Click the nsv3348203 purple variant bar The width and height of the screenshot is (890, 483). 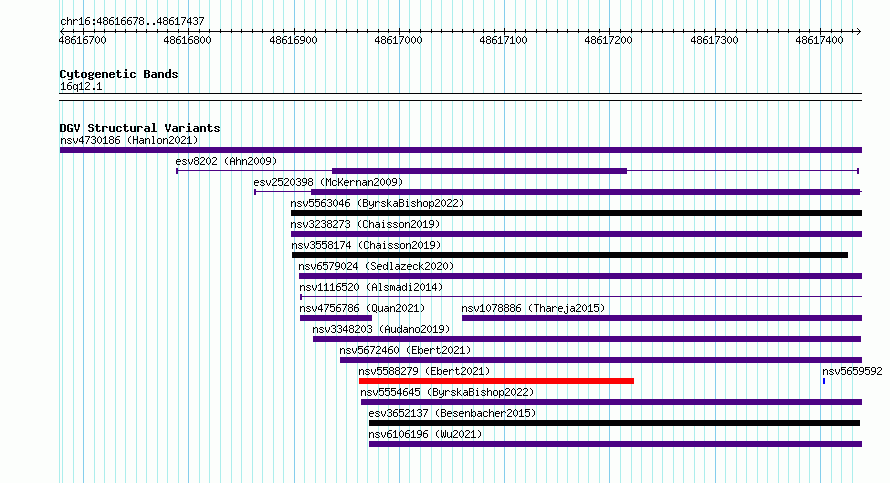[x=587, y=339]
